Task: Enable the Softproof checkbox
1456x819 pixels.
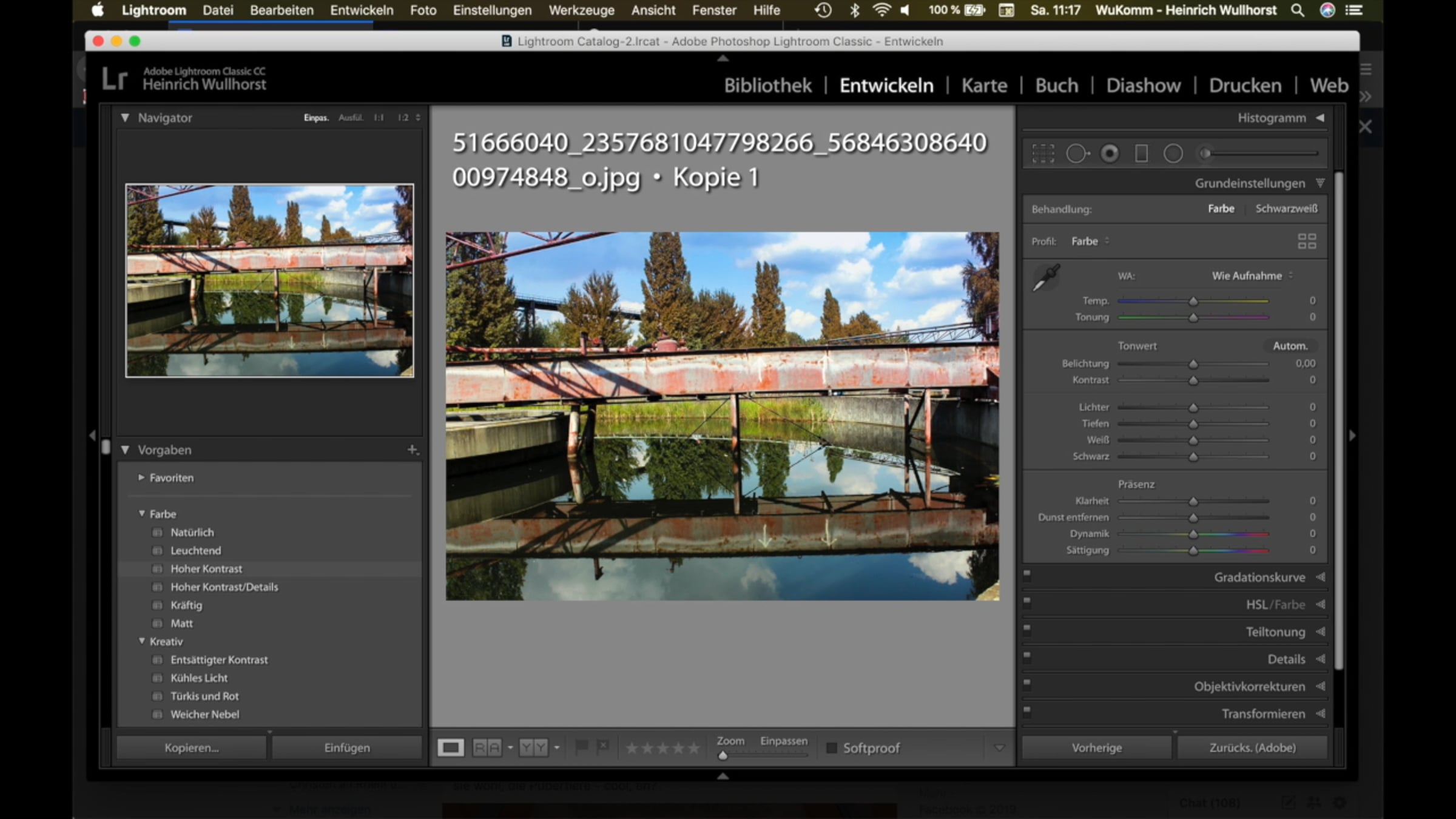Action: tap(832, 748)
